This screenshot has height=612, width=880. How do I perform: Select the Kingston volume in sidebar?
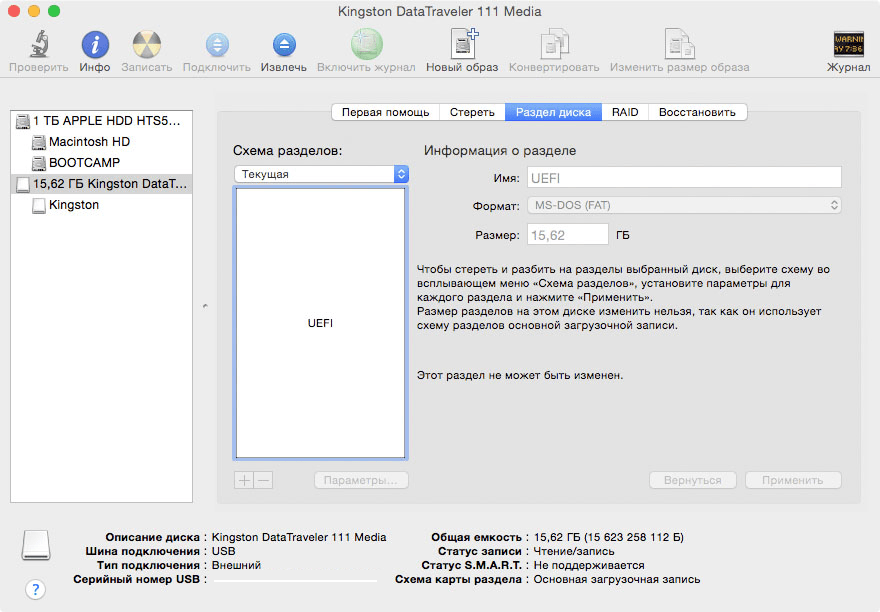click(73, 205)
